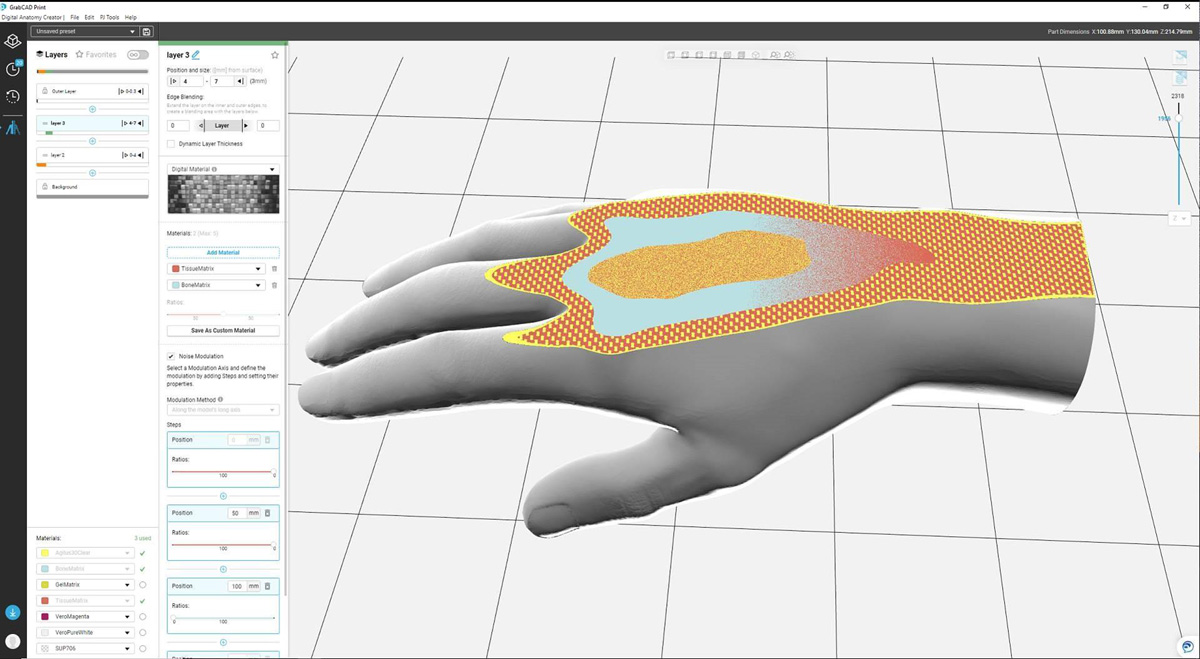Select the Digital Anatomy body icon in sidebar

click(13, 128)
